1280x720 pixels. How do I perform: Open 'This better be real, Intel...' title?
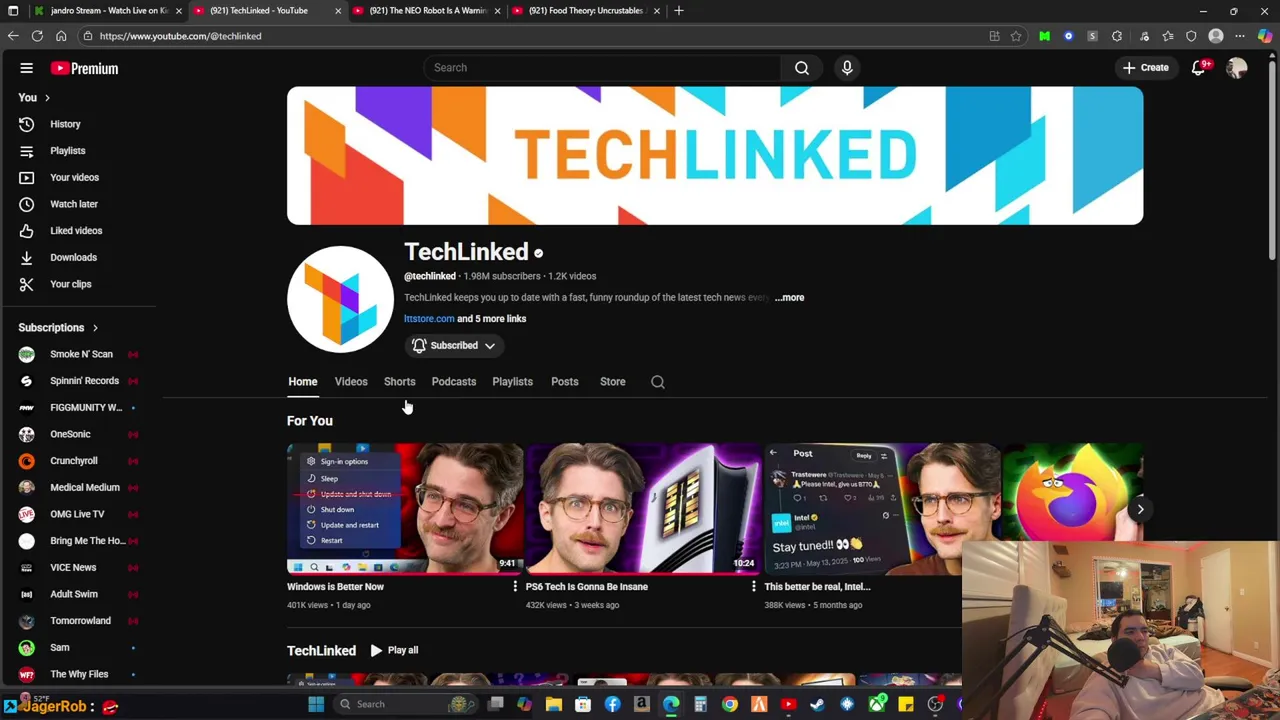click(x=818, y=587)
